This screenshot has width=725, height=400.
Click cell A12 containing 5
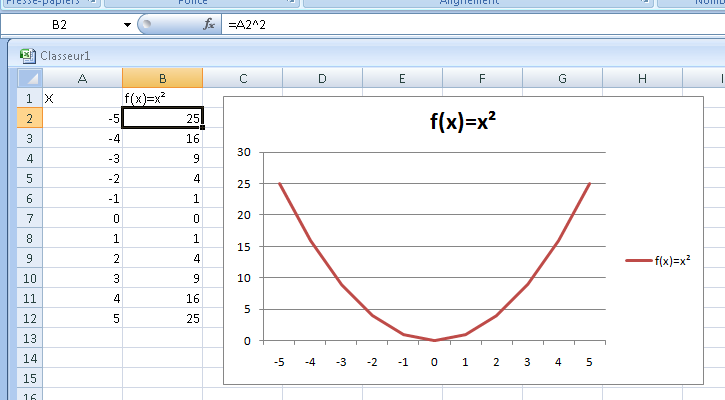point(82,318)
